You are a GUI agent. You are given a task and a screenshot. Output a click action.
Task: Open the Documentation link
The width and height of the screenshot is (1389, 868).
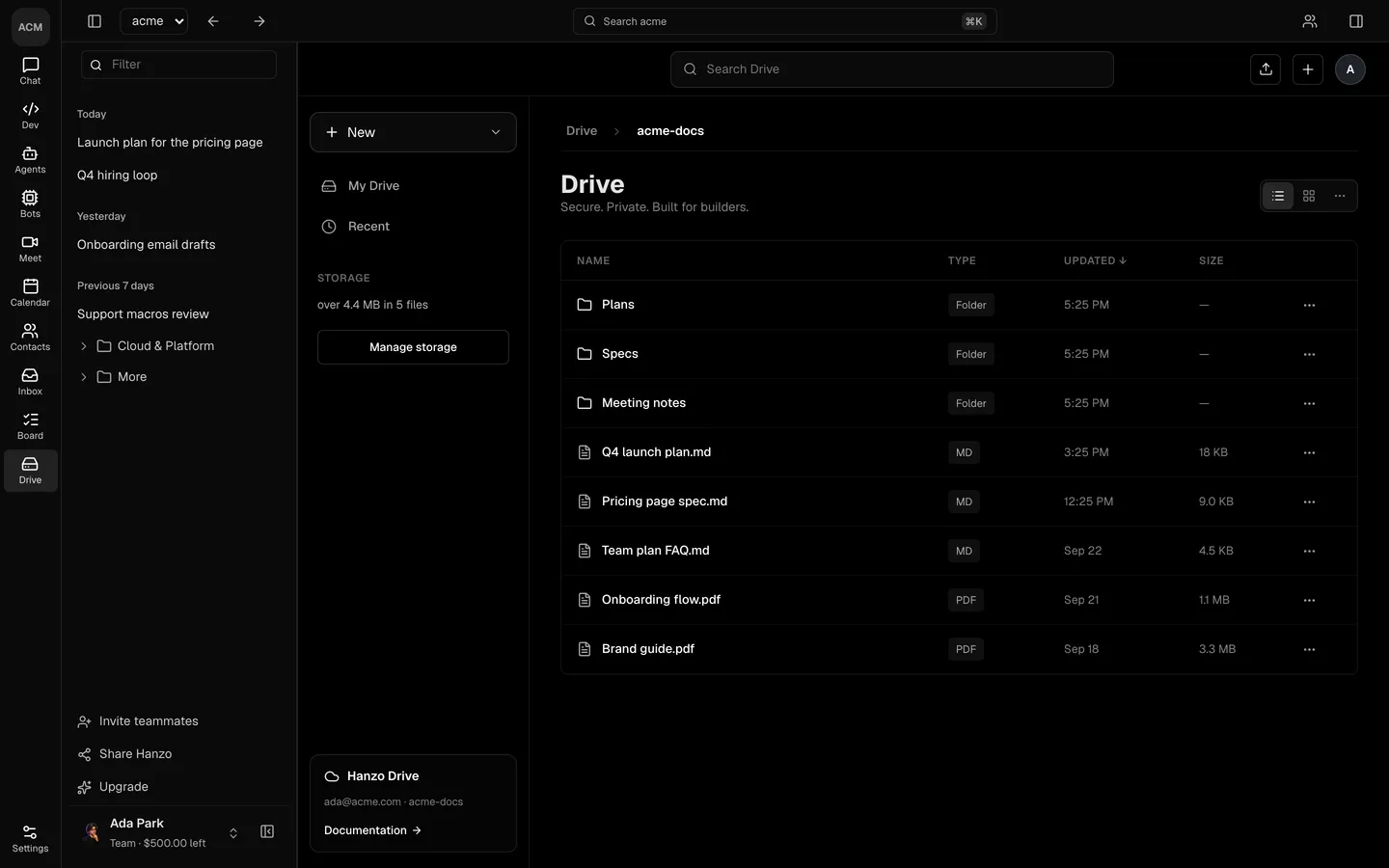click(372, 830)
